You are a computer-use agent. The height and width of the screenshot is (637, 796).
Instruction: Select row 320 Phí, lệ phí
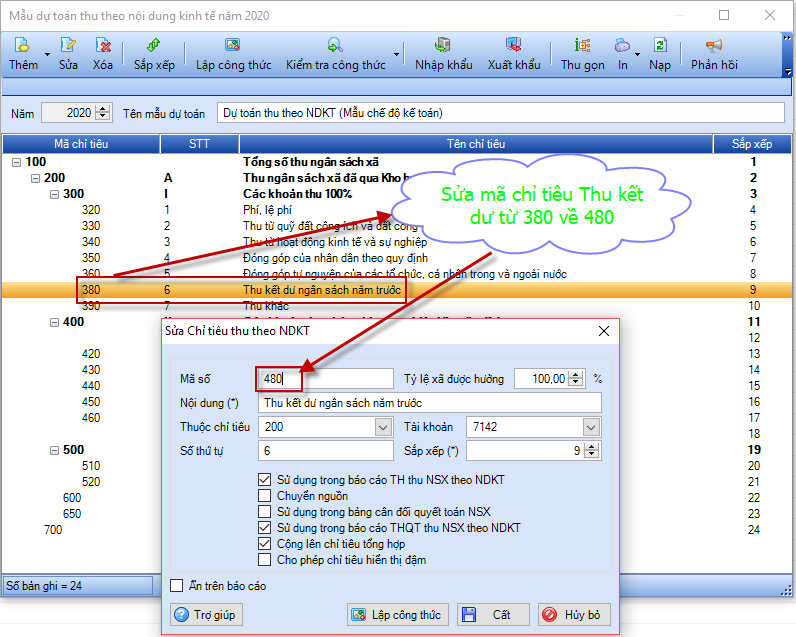[396, 210]
